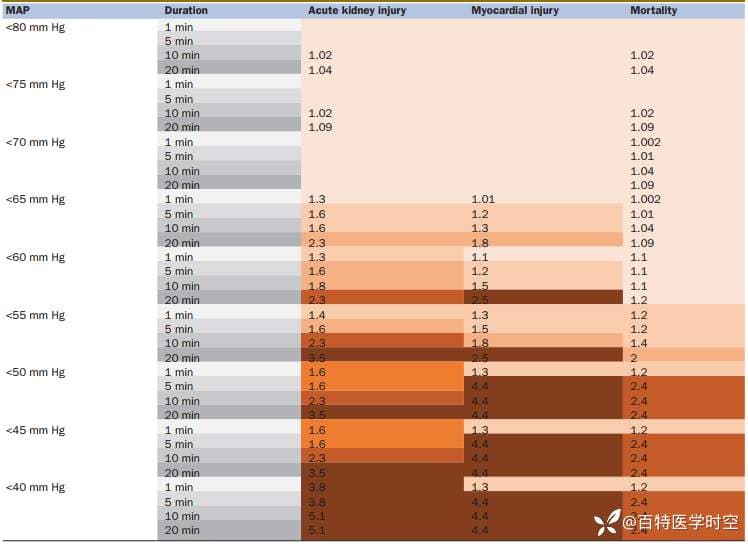Select the <40 mm Hg row label
The width and height of the screenshot is (748, 547).
coord(35,488)
